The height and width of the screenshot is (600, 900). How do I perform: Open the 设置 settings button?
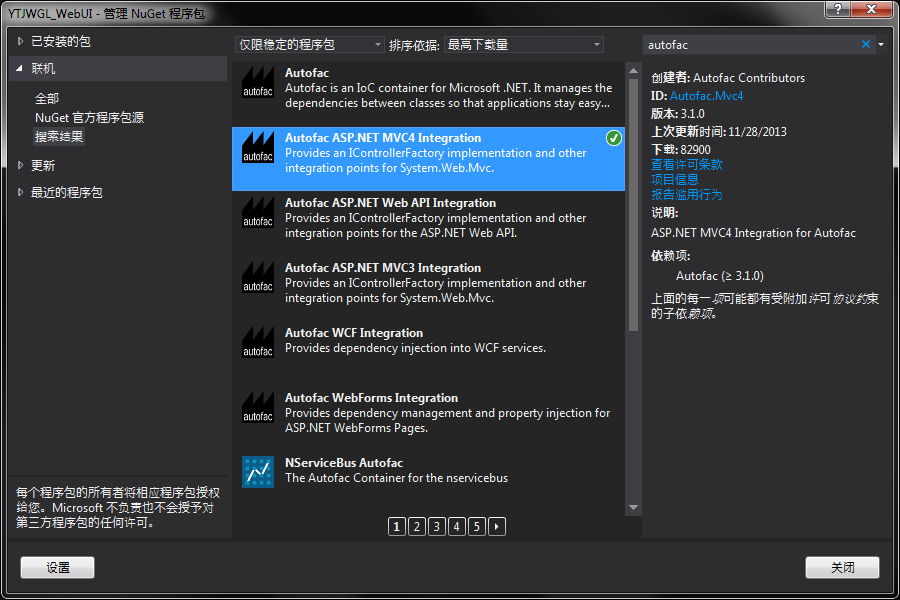pos(57,567)
